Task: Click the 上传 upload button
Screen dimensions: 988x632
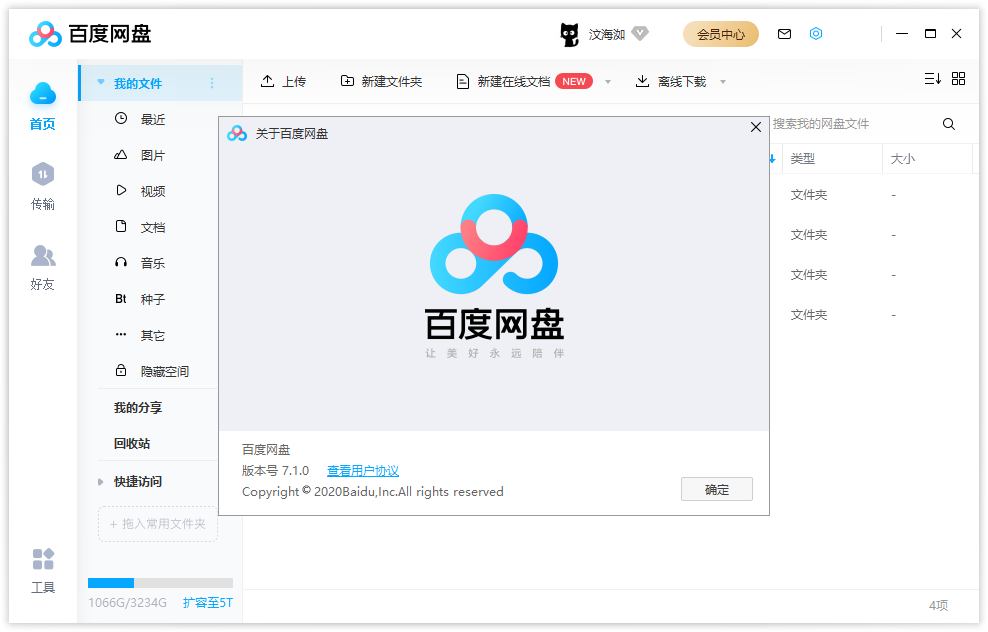Action: pyautogui.click(x=283, y=81)
